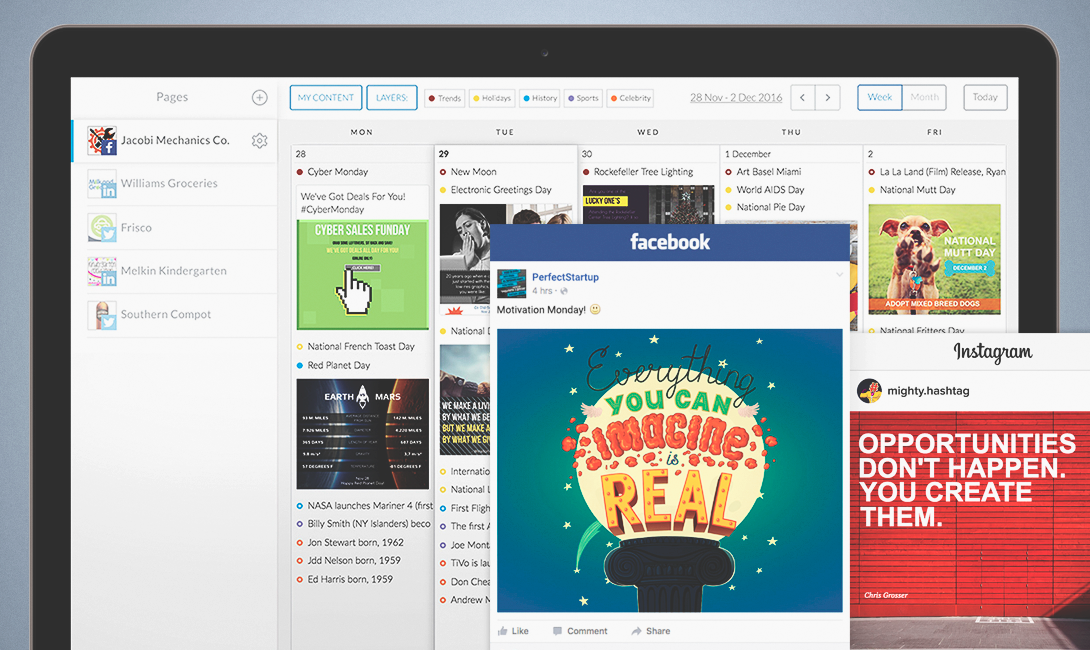Open the 'We've Got Deals For You!' post text
Image resolution: width=1090 pixels, height=650 pixels.
(x=353, y=203)
